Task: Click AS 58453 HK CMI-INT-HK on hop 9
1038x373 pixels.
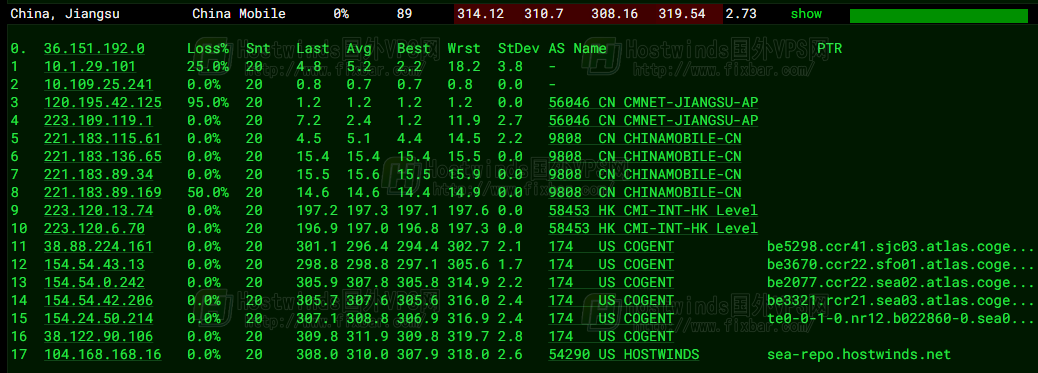Action: (x=653, y=211)
